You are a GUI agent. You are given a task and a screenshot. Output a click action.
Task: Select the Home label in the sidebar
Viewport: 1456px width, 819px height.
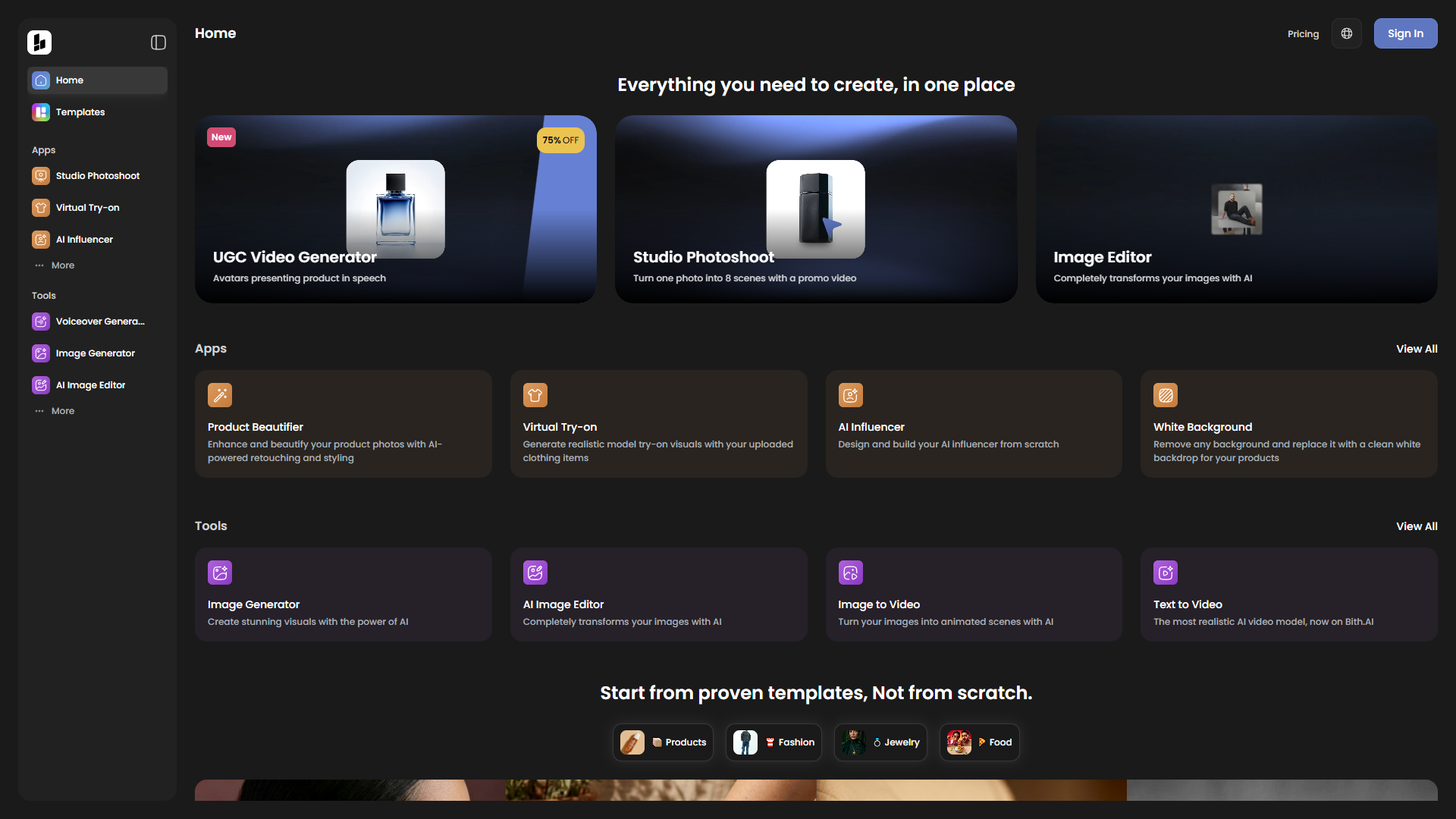pos(70,80)
